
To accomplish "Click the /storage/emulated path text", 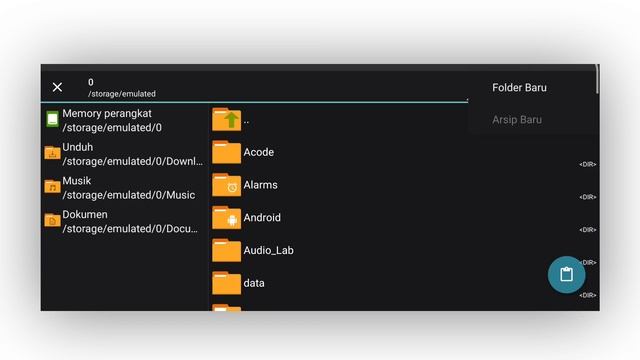I will pos(122,94).
